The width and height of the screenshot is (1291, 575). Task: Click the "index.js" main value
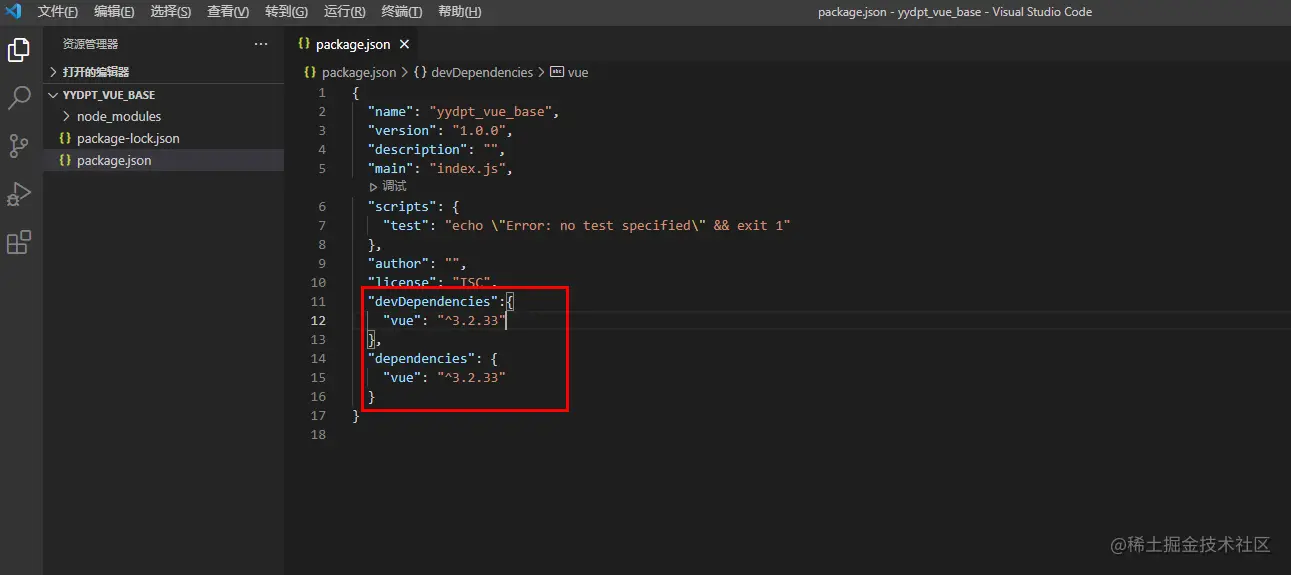click(x=468, y=168)
